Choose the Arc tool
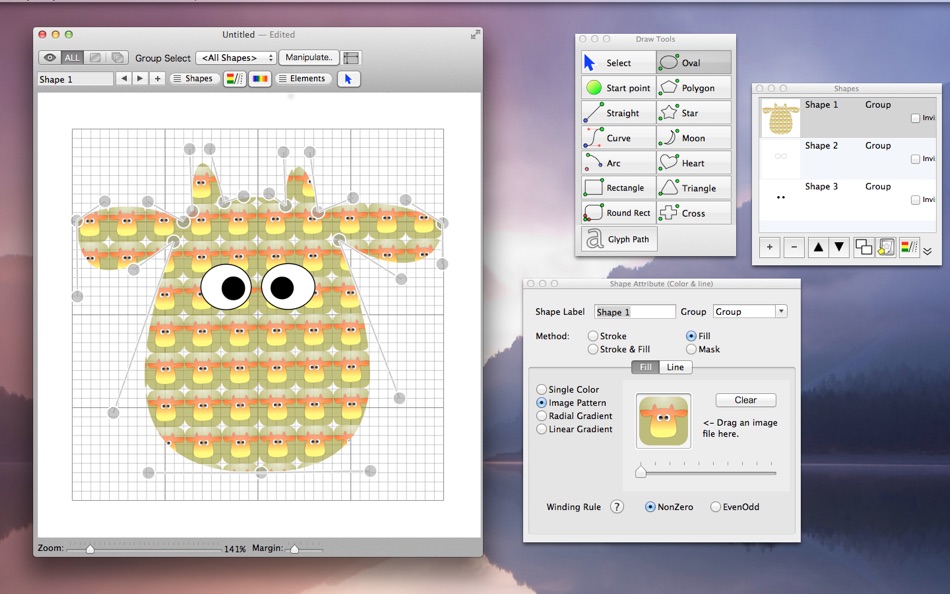 pyautogui.click(x=618, y=163)
